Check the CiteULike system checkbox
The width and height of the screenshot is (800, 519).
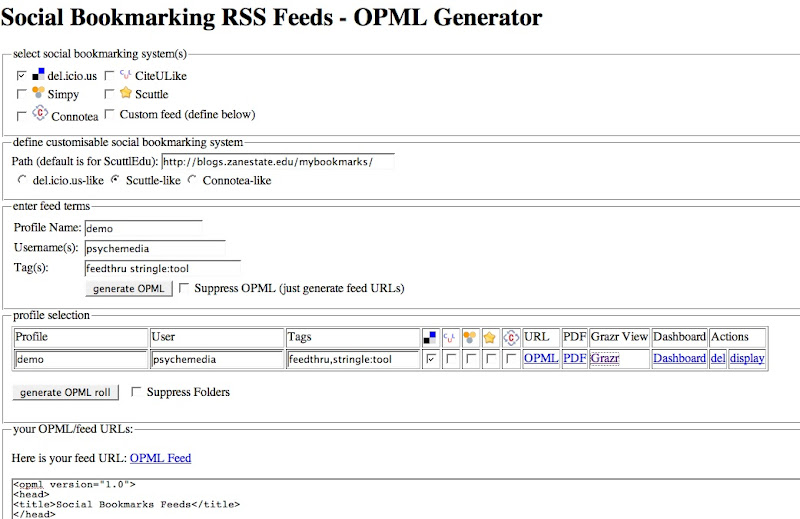click(109, 76)
